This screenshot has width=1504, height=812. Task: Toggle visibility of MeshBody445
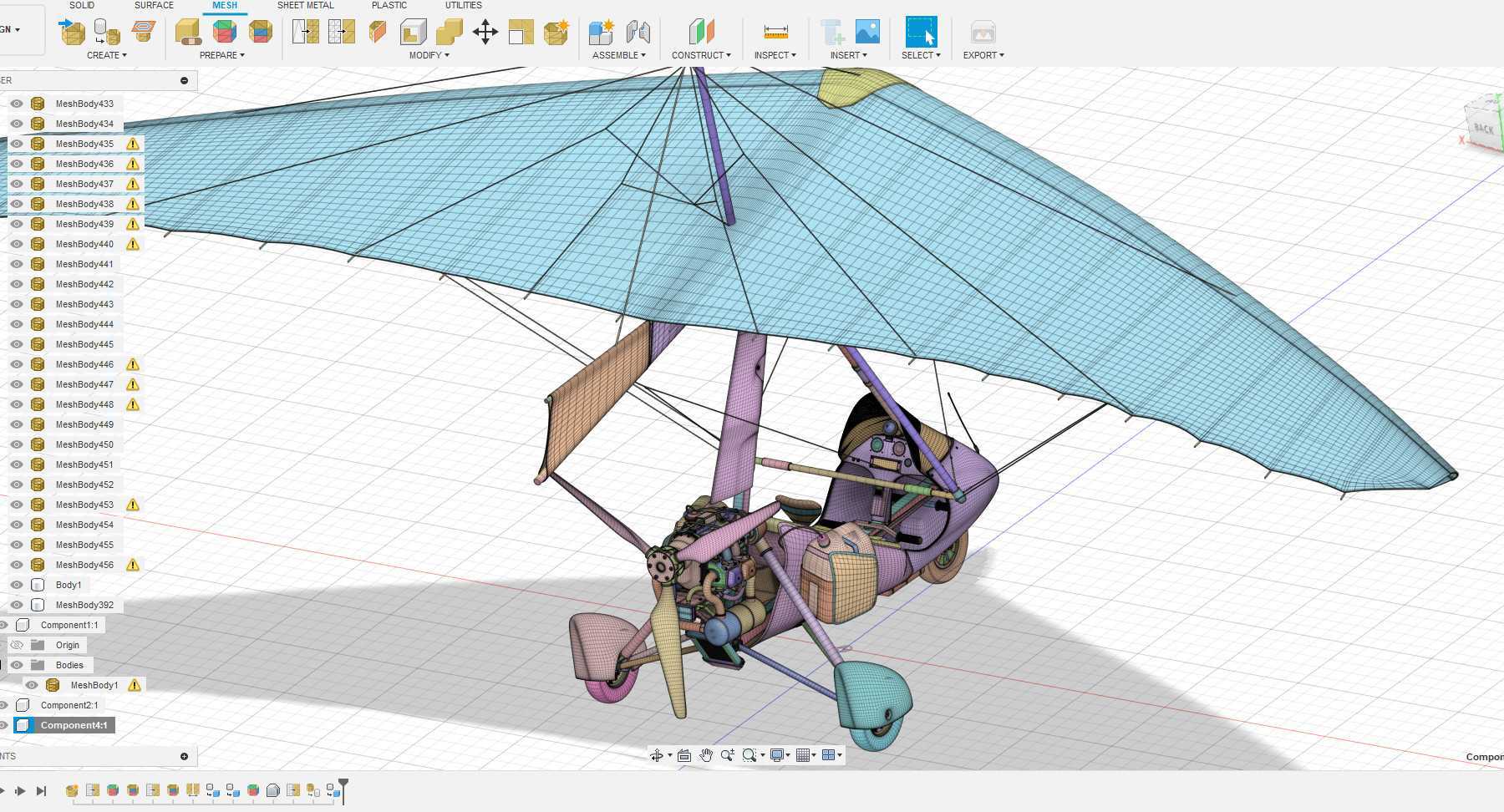coord(17,344)
